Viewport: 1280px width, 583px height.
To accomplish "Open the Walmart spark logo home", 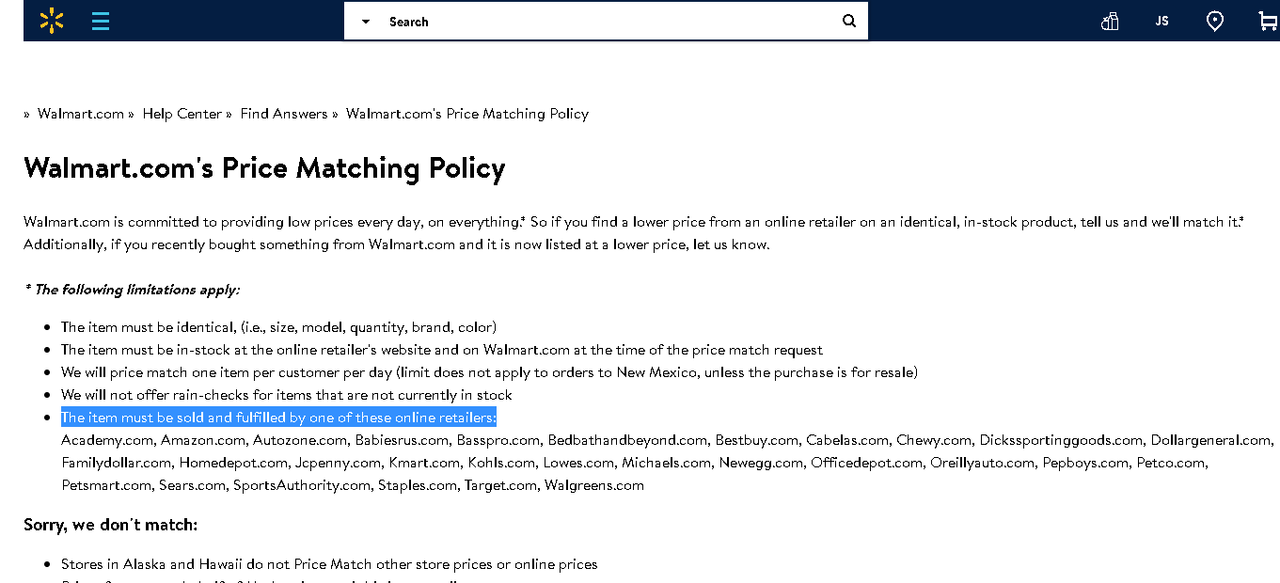I will [x=52, y=20].
